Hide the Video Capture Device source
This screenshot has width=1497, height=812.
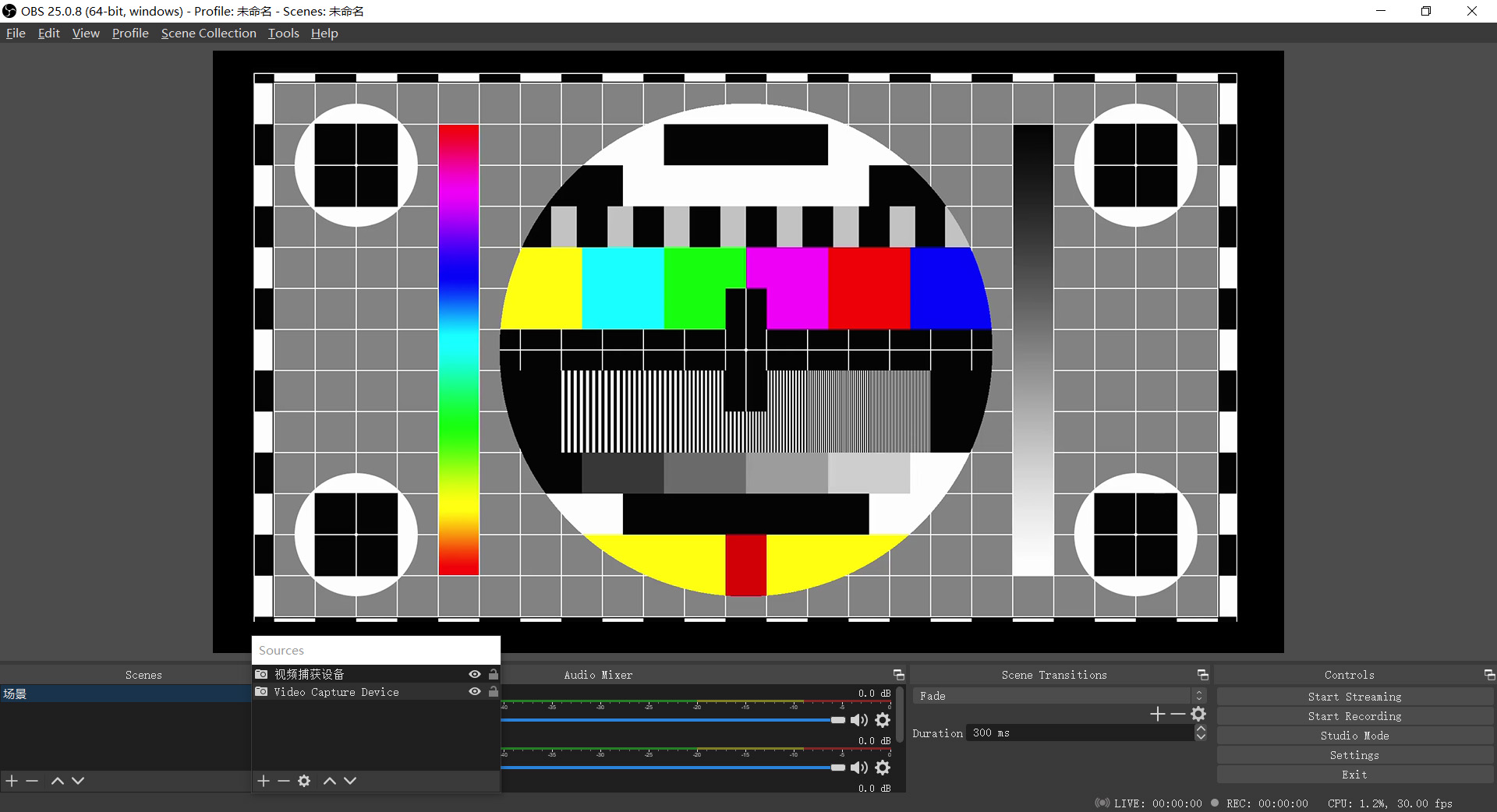[x=474, y=692]
